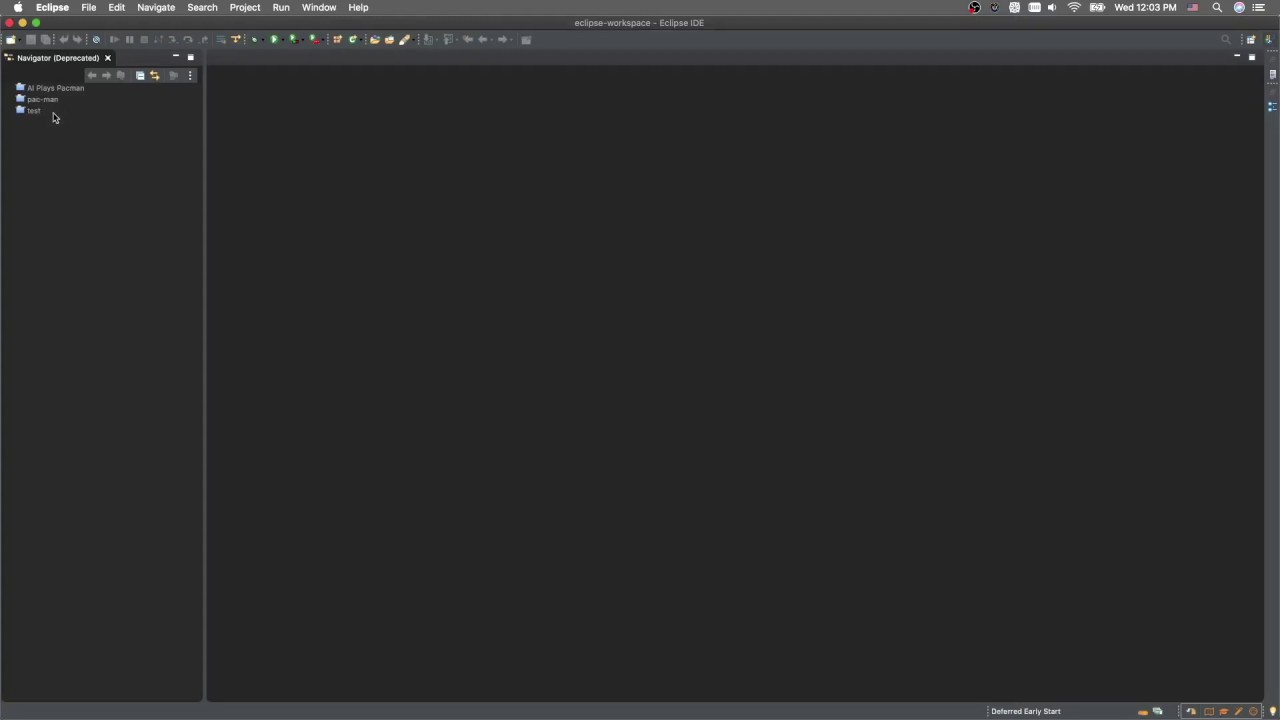
Task: Click the Back navigation arrow in main toolbar
Action: pyautogui.click(x=483, y=40)
